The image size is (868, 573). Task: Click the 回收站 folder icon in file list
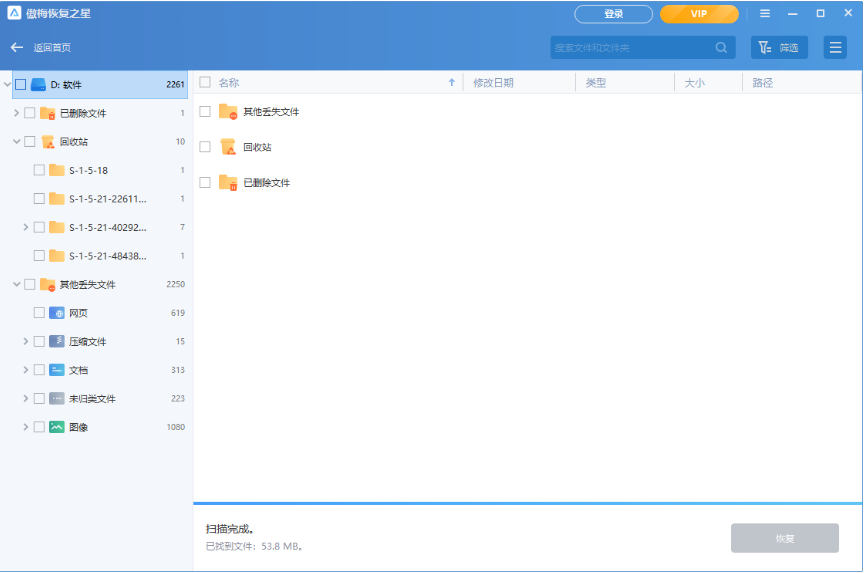(228, 147)
